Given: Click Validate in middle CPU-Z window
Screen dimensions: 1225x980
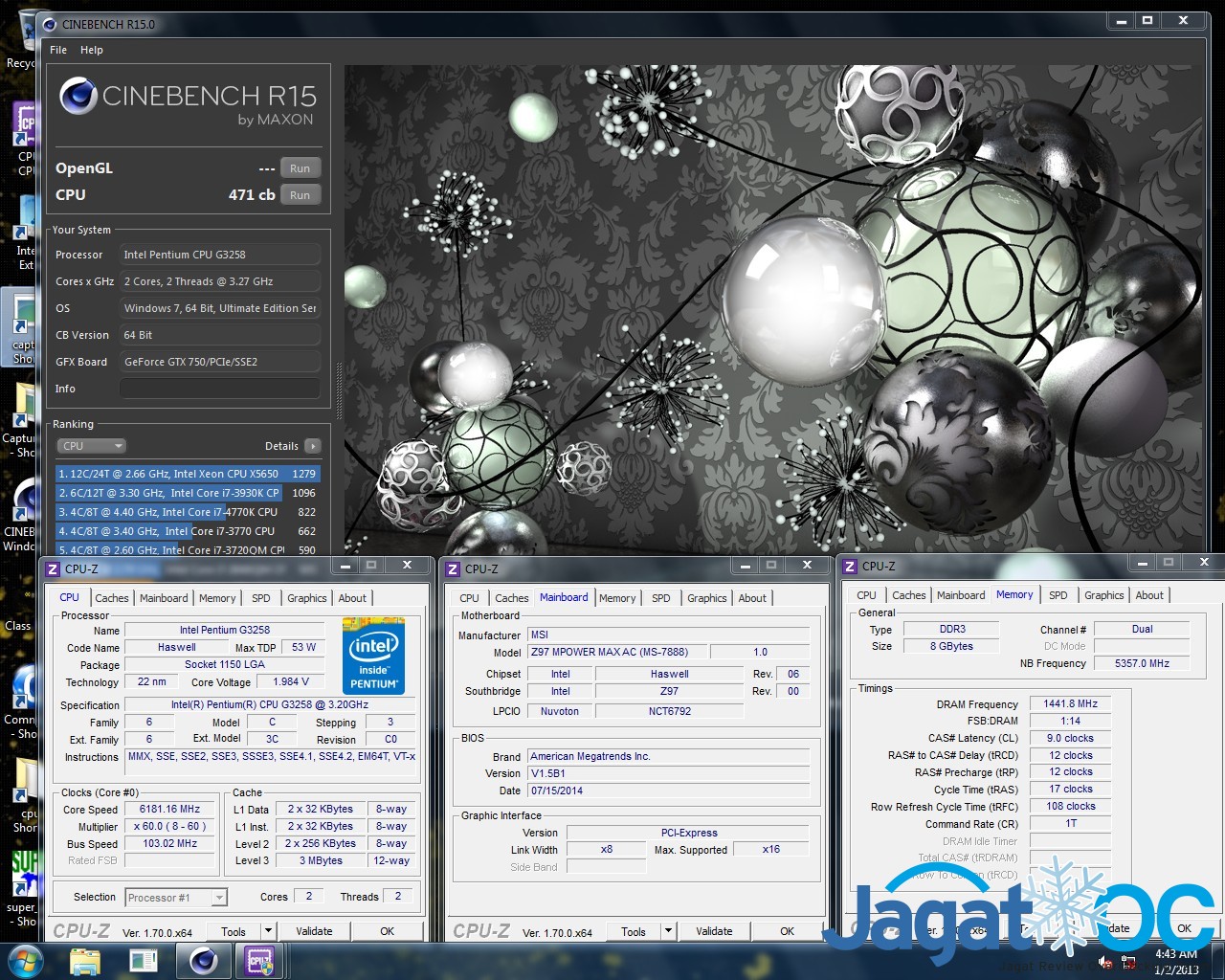Looking at the screenshot, I should (714, 931).
